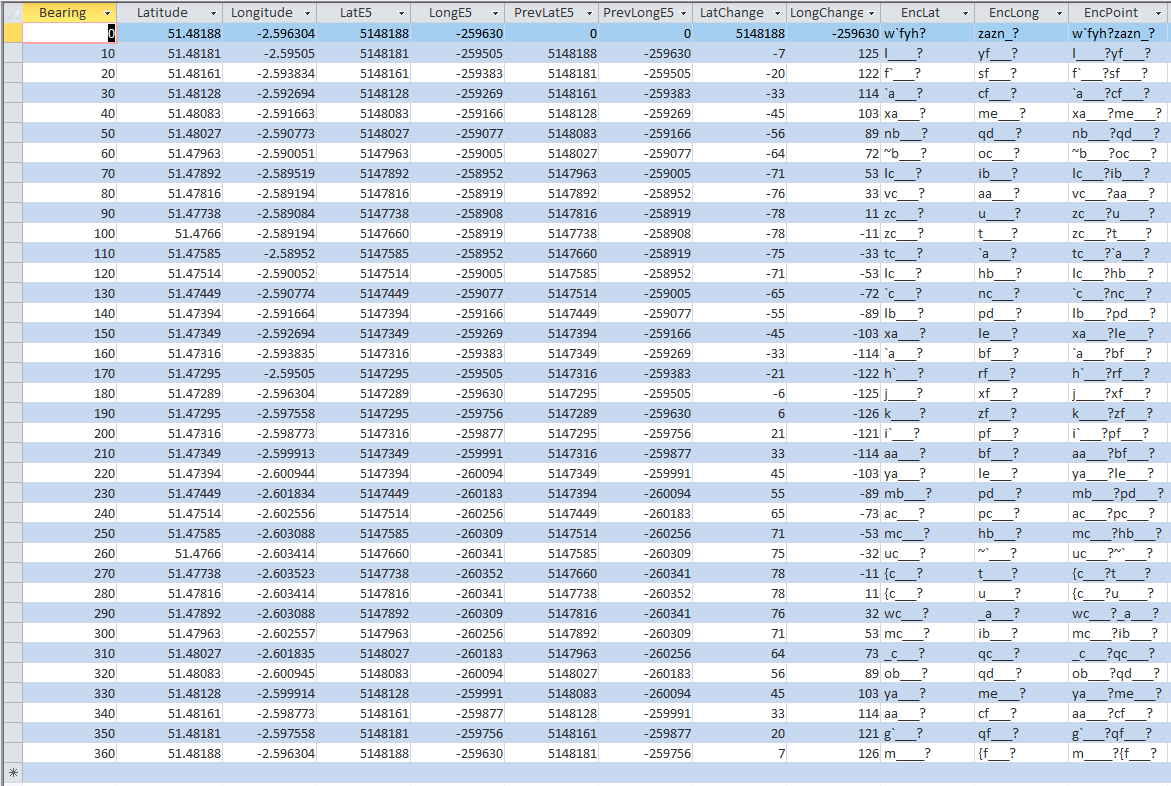Image resolution: width=1171 pixels, height=786 pixels.
Task: Select the EncPoint column header label
Action: tap(1111, 13)
